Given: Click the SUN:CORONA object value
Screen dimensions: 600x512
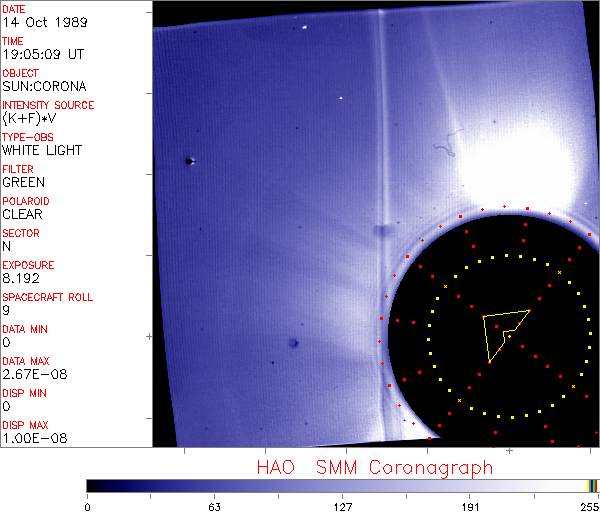Looking at the screenshot, I should (x=44, y=86).
